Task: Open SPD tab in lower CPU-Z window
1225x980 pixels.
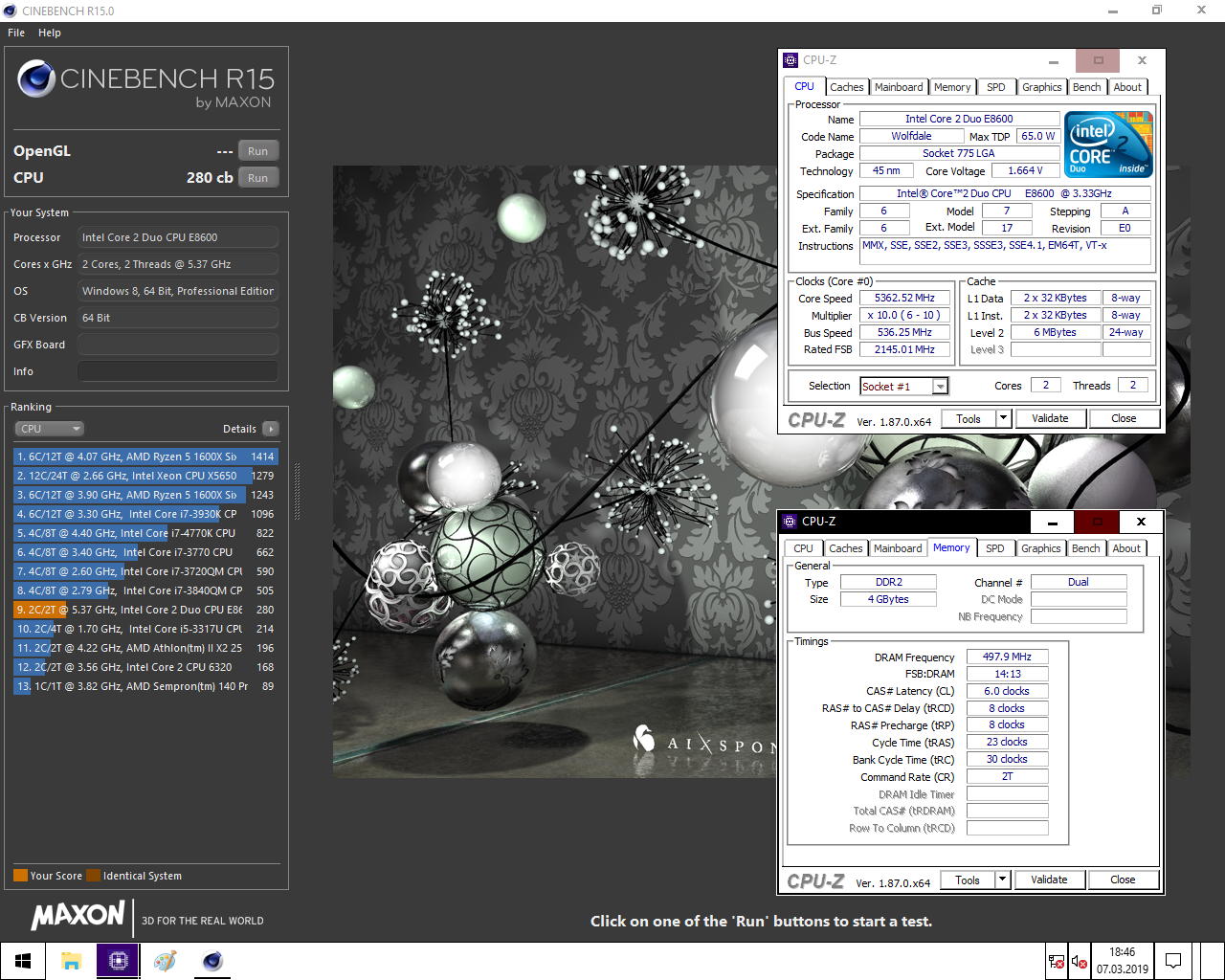Action: pos(995,548)
